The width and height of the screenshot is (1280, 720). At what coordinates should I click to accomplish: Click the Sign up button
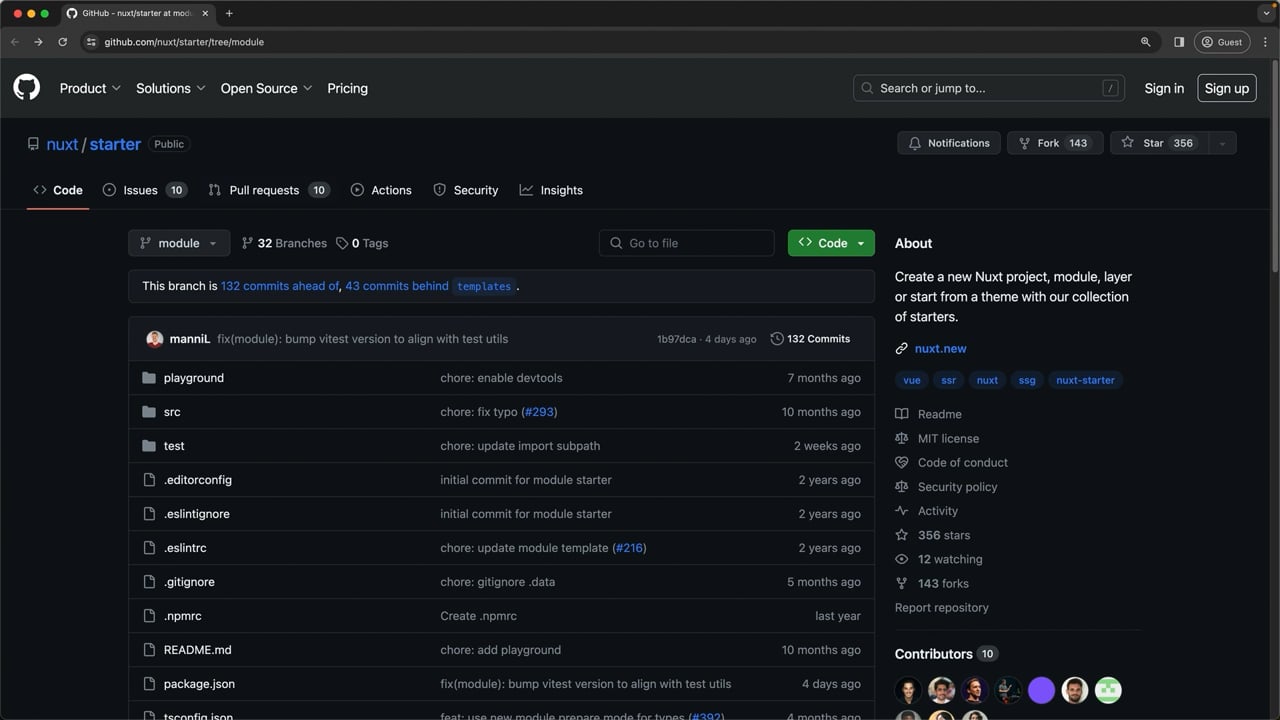[x=1227, y=88]
